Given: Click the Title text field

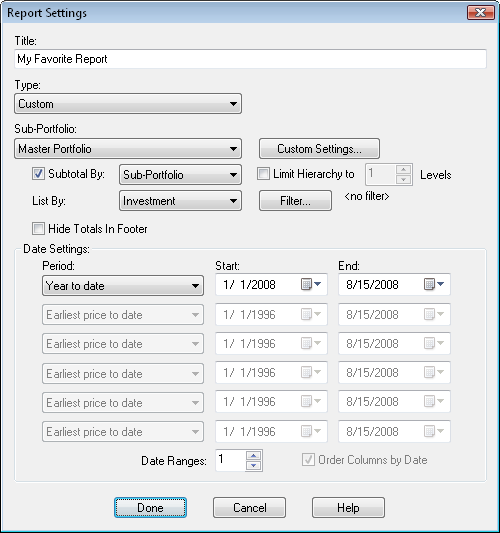Looking at the screenshot, I should click(x=251, y=59).
